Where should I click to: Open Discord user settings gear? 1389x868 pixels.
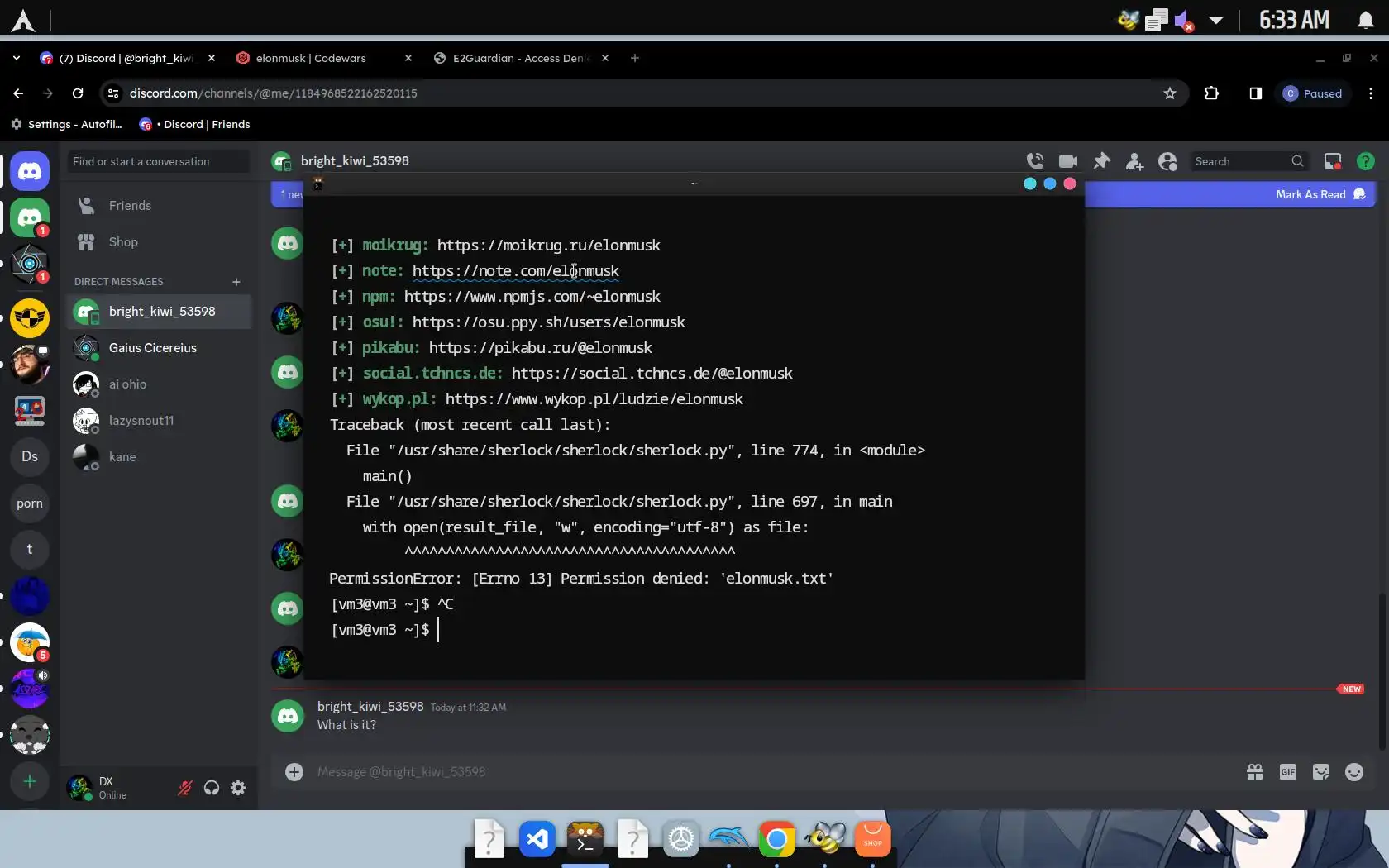[x=238, y=788]
